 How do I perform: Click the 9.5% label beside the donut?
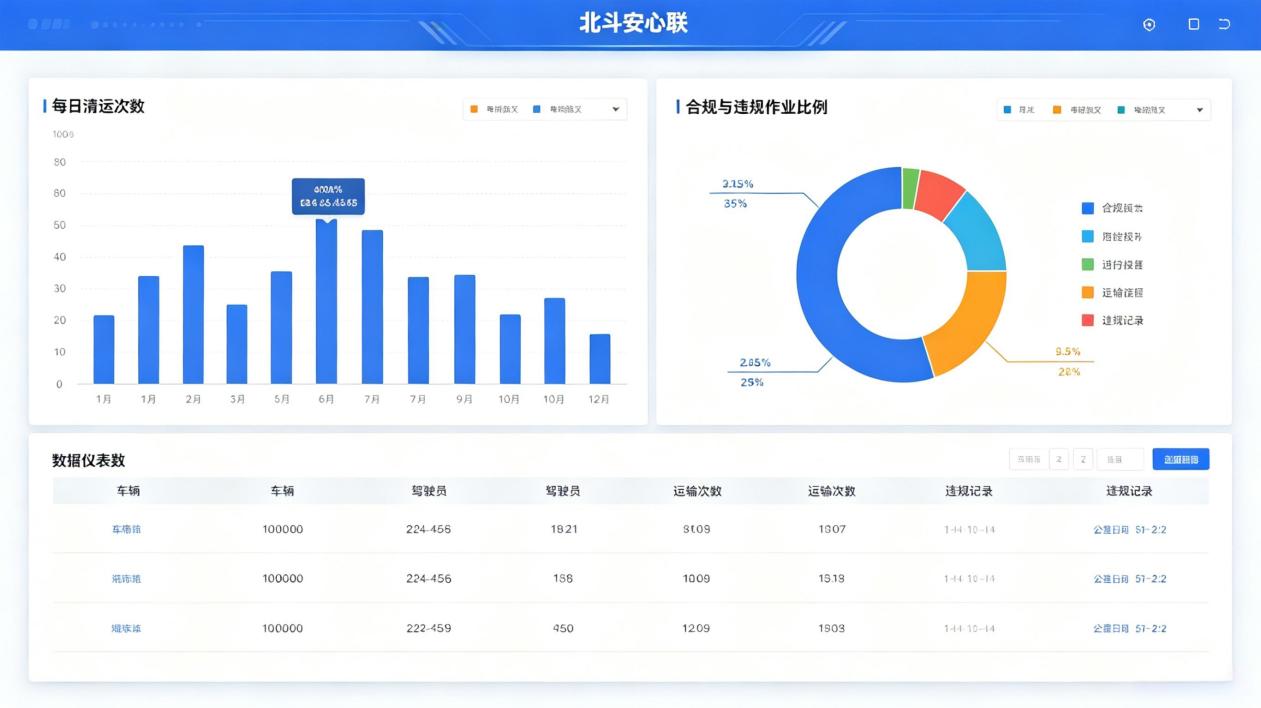pos(1068,352)
